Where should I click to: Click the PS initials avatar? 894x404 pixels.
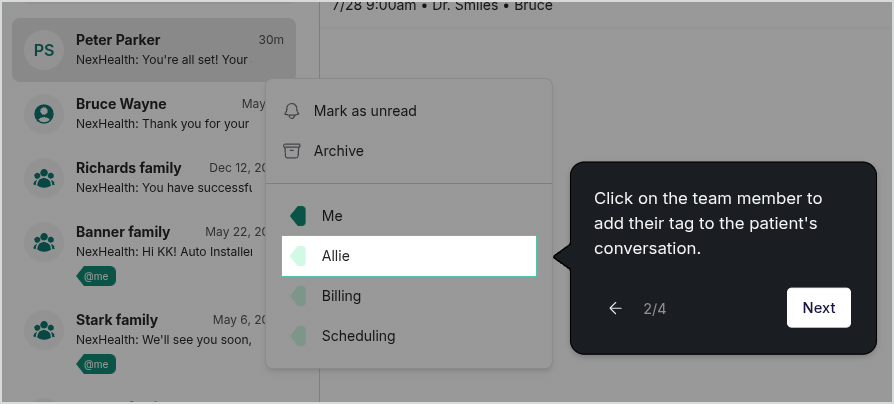[44, 50]
